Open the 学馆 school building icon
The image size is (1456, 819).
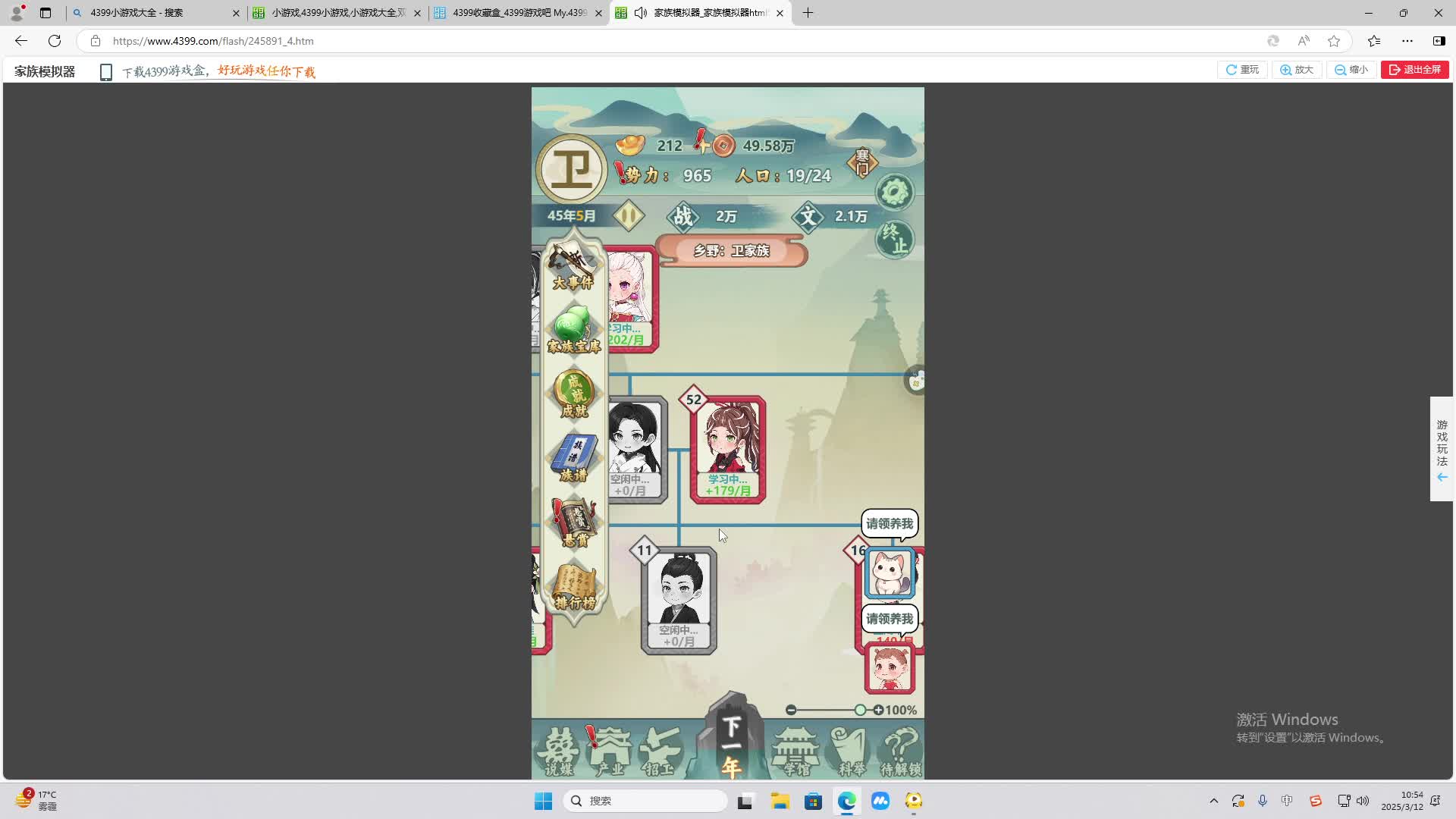point(795,750)
